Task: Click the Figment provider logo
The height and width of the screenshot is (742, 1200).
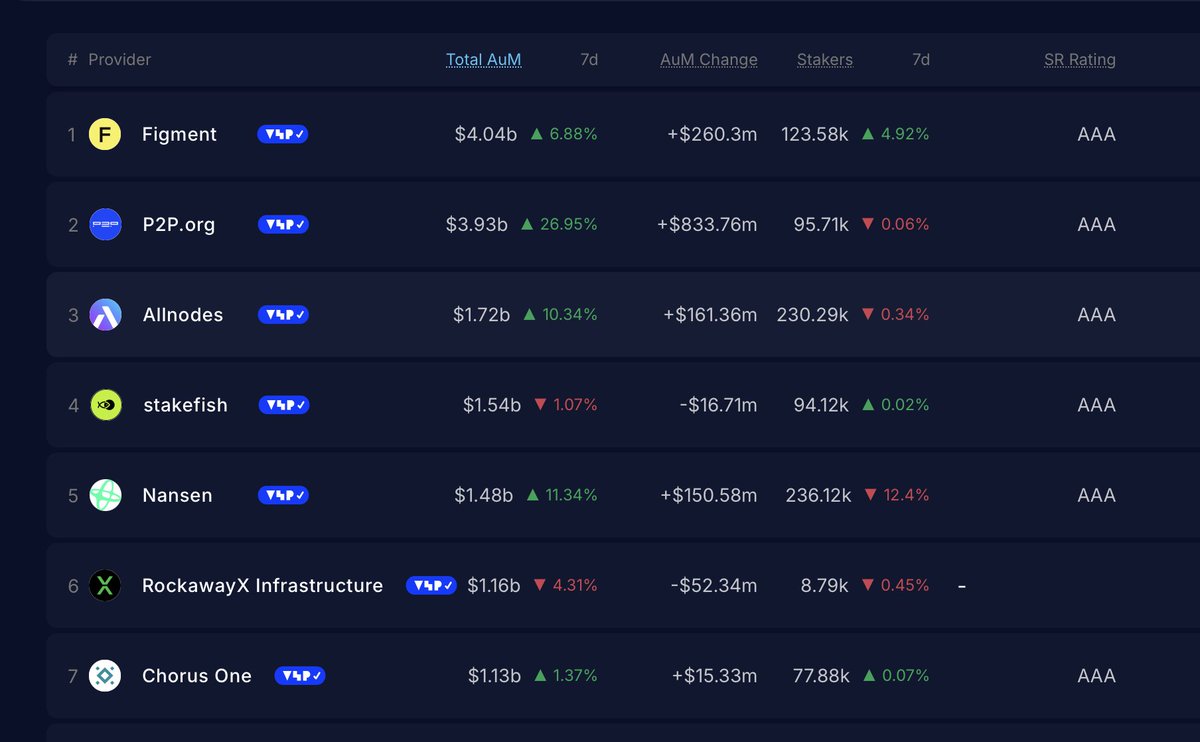Action: [x=104, y=134]
